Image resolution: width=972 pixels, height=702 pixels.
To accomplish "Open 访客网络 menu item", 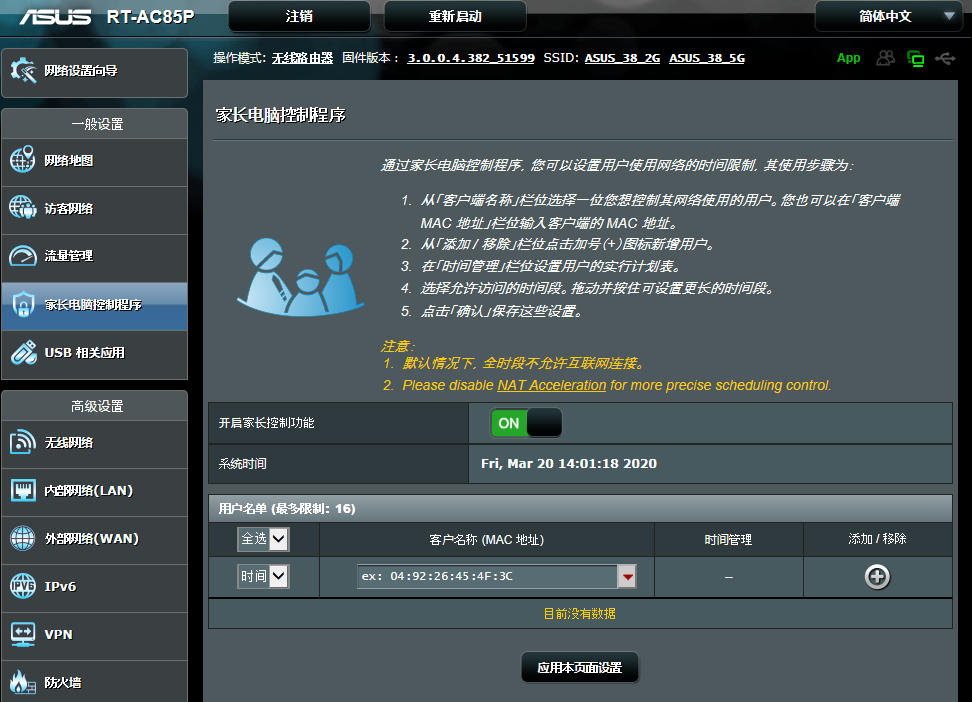I will [95, 209].
